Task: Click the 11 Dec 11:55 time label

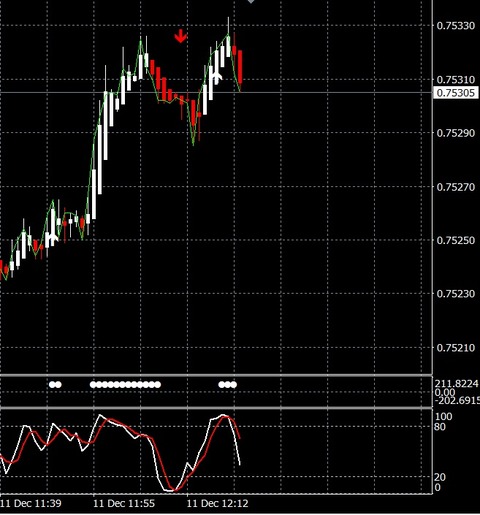Action: (x=124, y=503)
